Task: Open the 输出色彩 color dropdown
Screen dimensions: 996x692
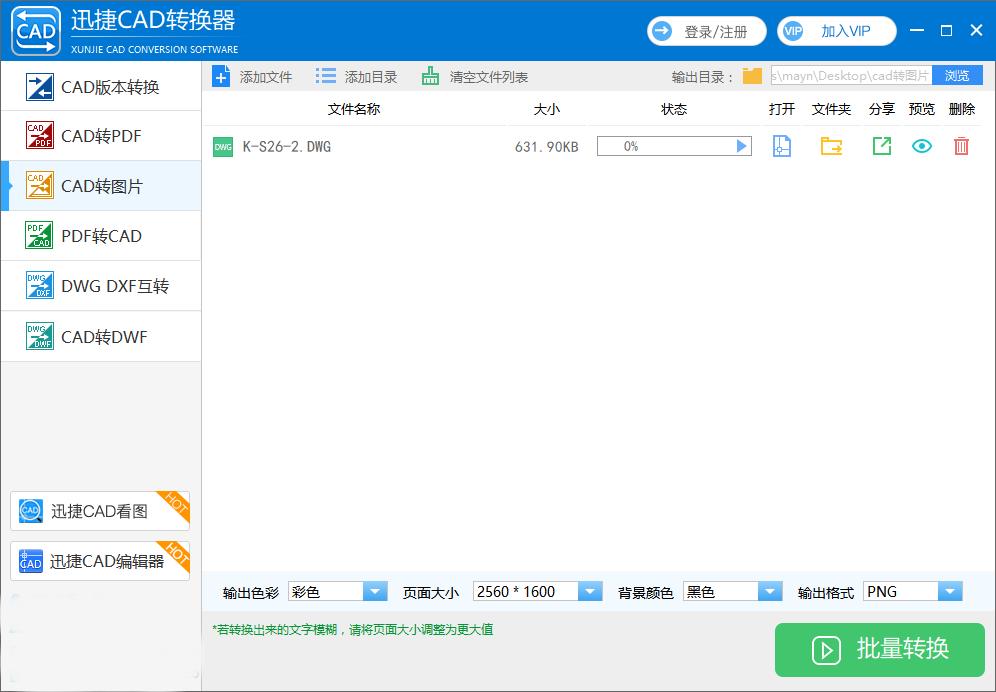Action: 376,591
